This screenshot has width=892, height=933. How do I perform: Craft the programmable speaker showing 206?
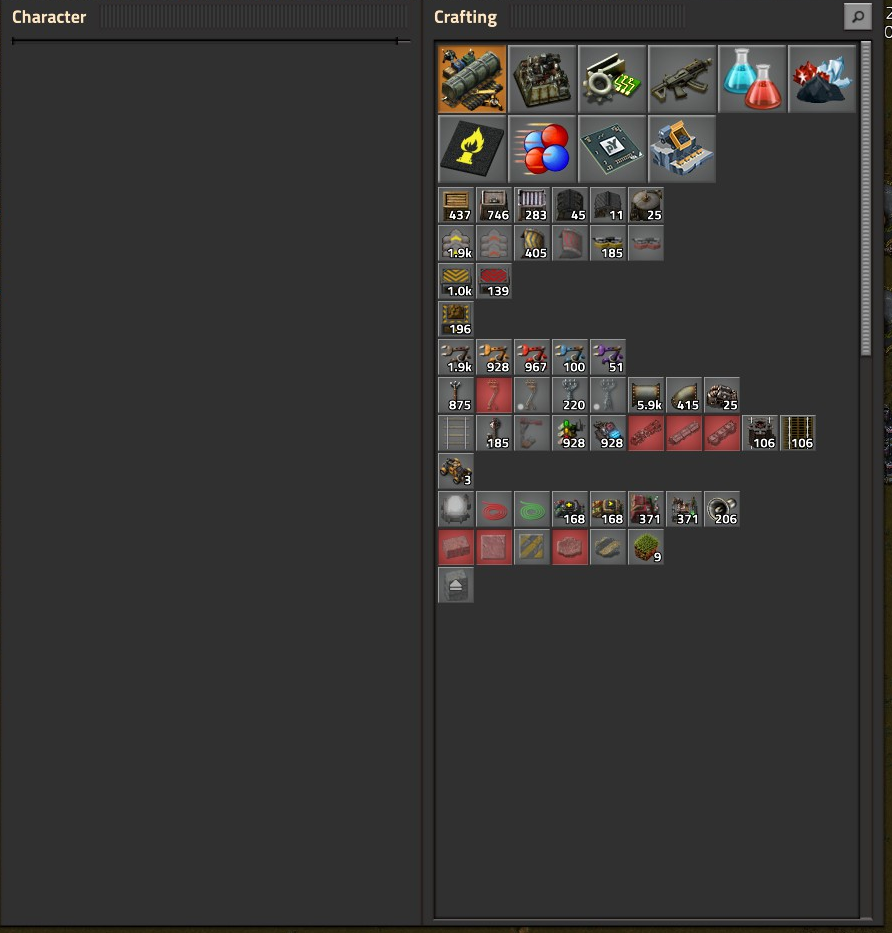(722, 509)
